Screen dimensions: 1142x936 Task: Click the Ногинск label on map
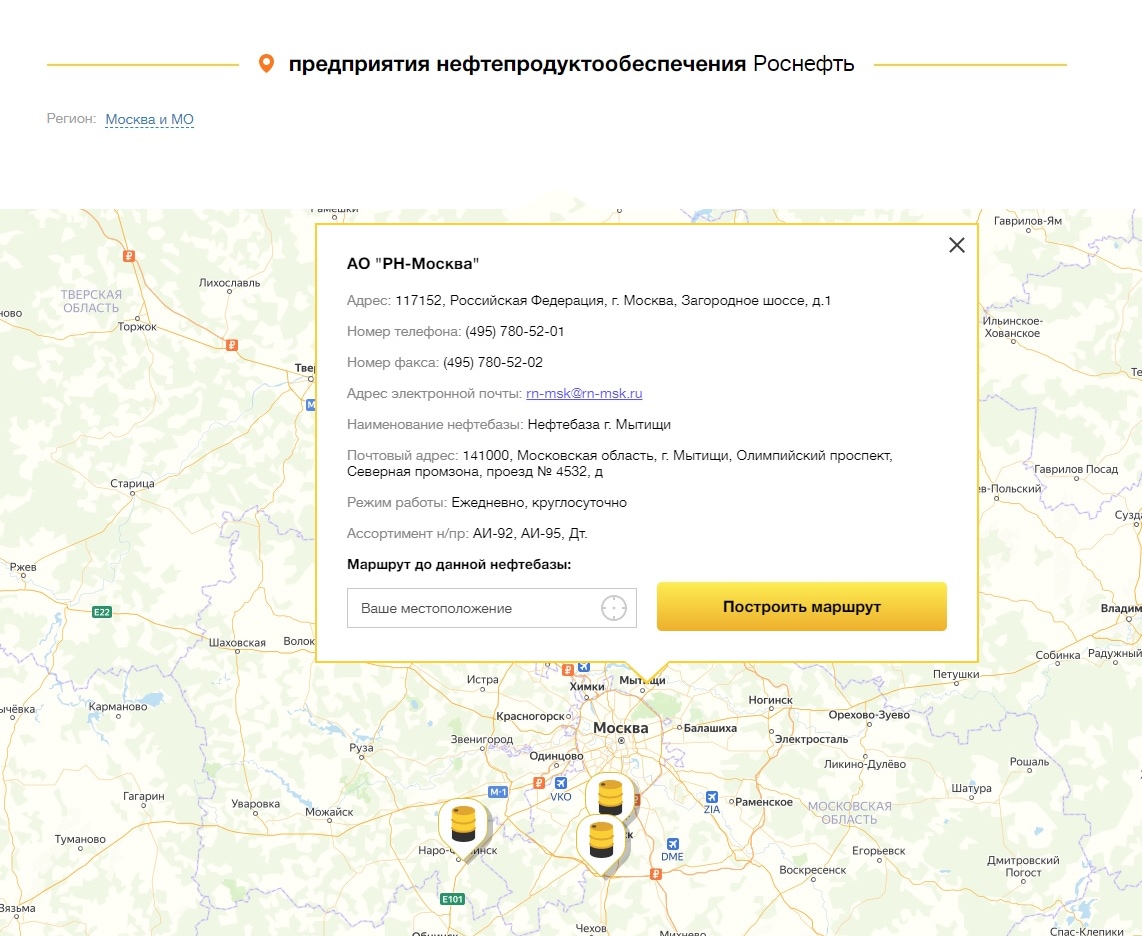[771, 700]
